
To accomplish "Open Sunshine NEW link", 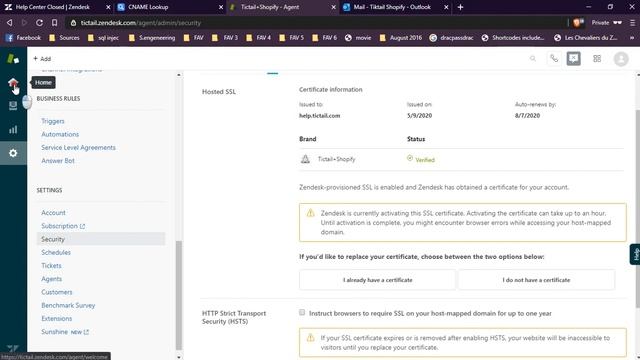I will [x=65, y=332].
